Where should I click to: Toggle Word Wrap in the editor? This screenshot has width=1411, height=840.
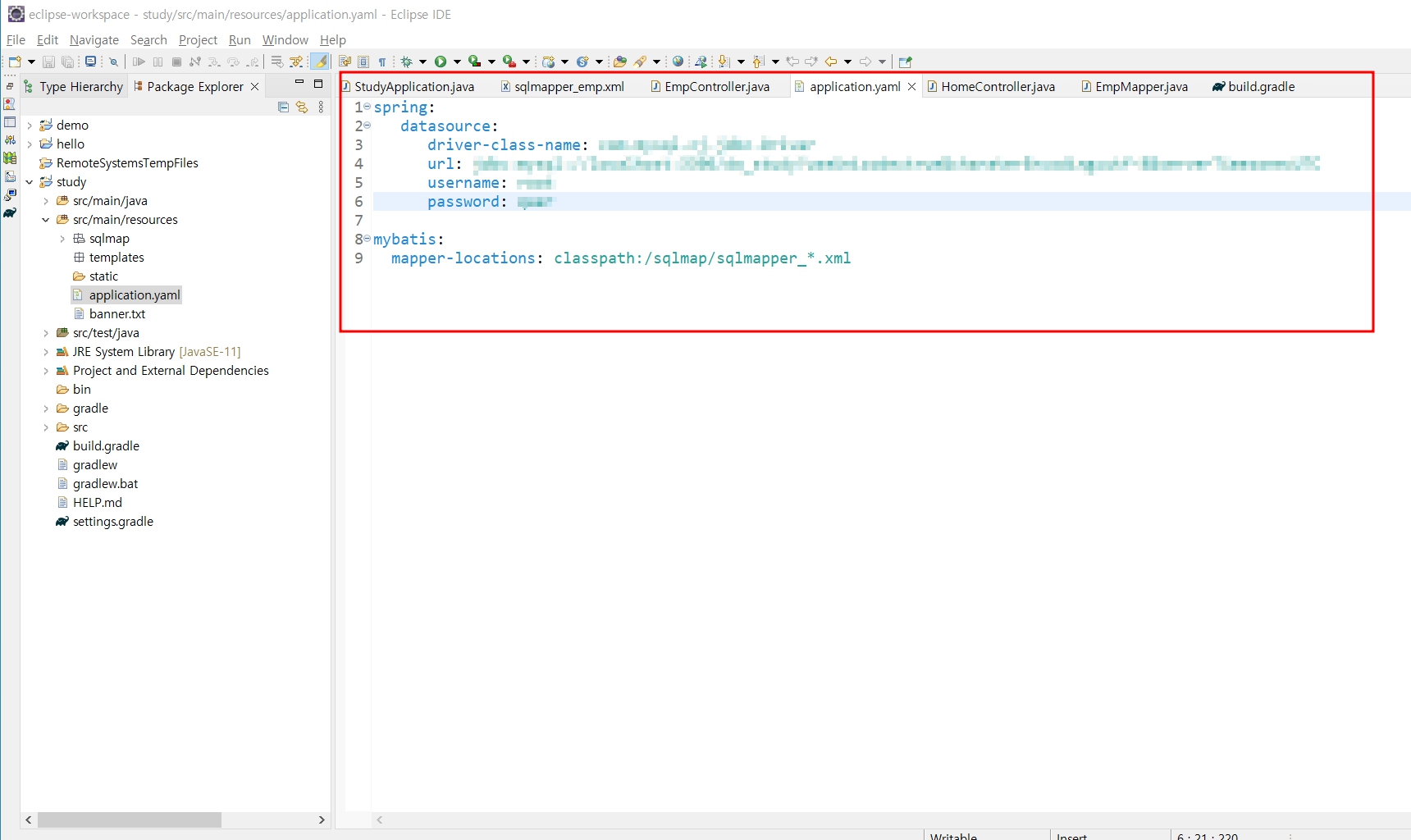pyautogui.click(x=345, y=62)
